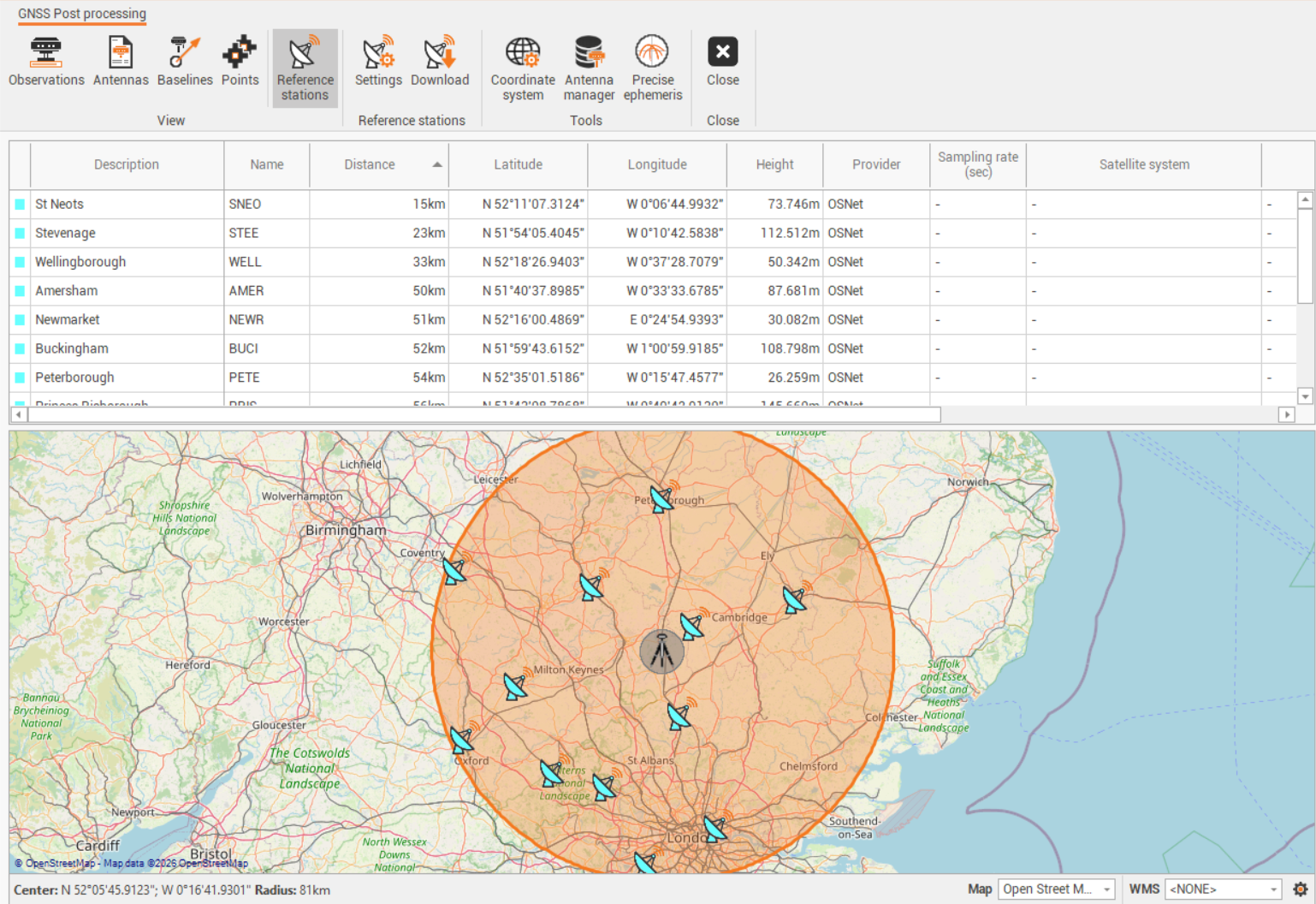Toggle the Amersham station checkbox
This screenshot has width=1316, height=904.
pyautogui.click(x=20, y=291)
